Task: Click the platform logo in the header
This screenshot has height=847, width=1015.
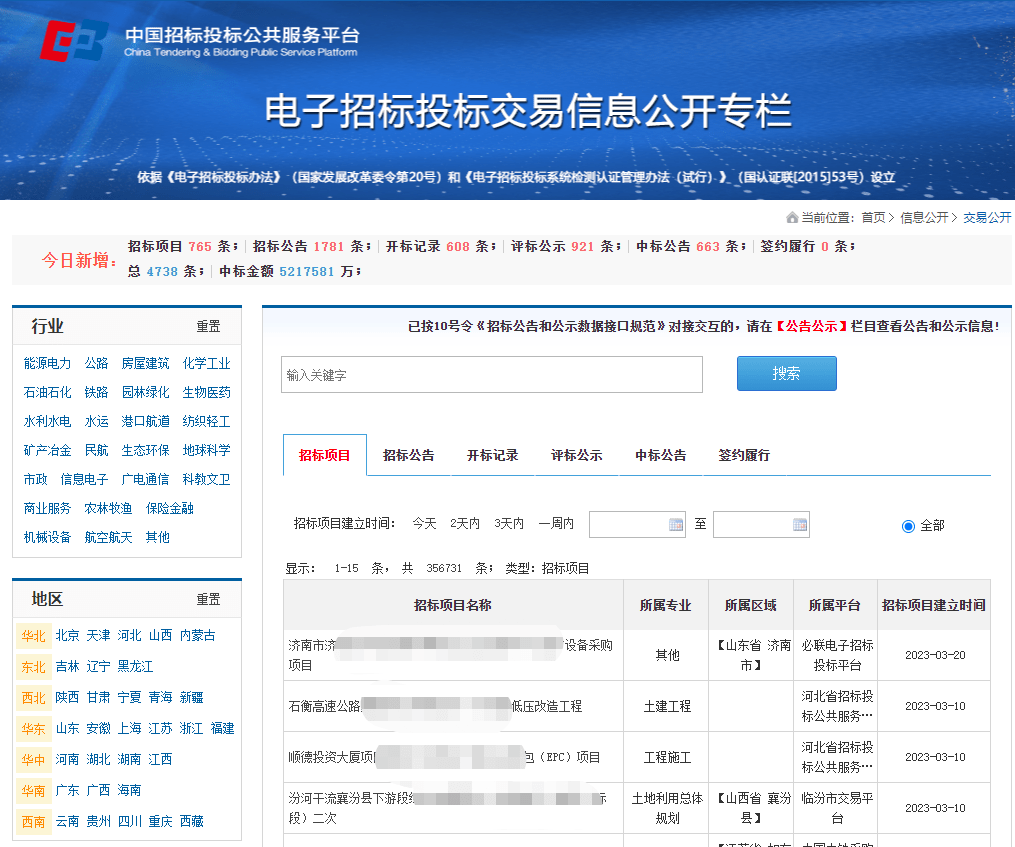Action: (x=74, y=40)
